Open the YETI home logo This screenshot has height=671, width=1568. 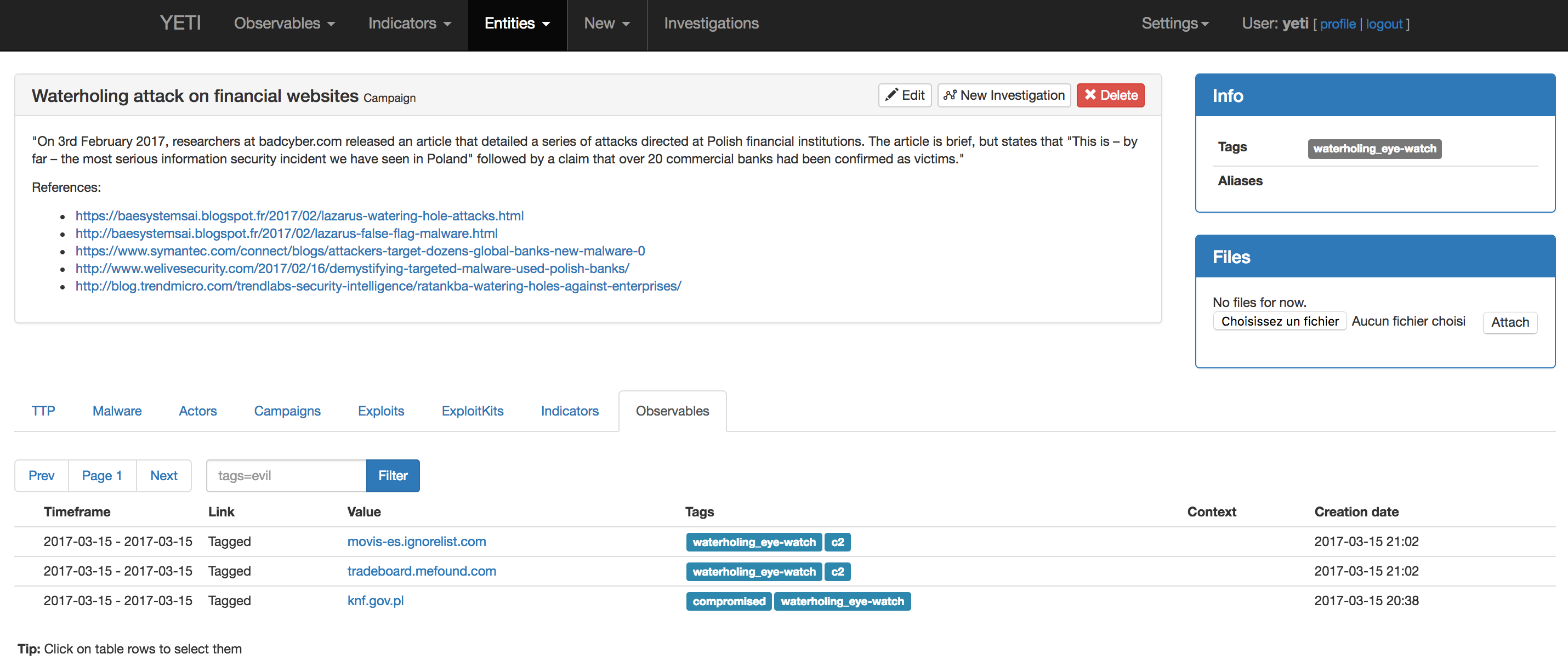180,23
